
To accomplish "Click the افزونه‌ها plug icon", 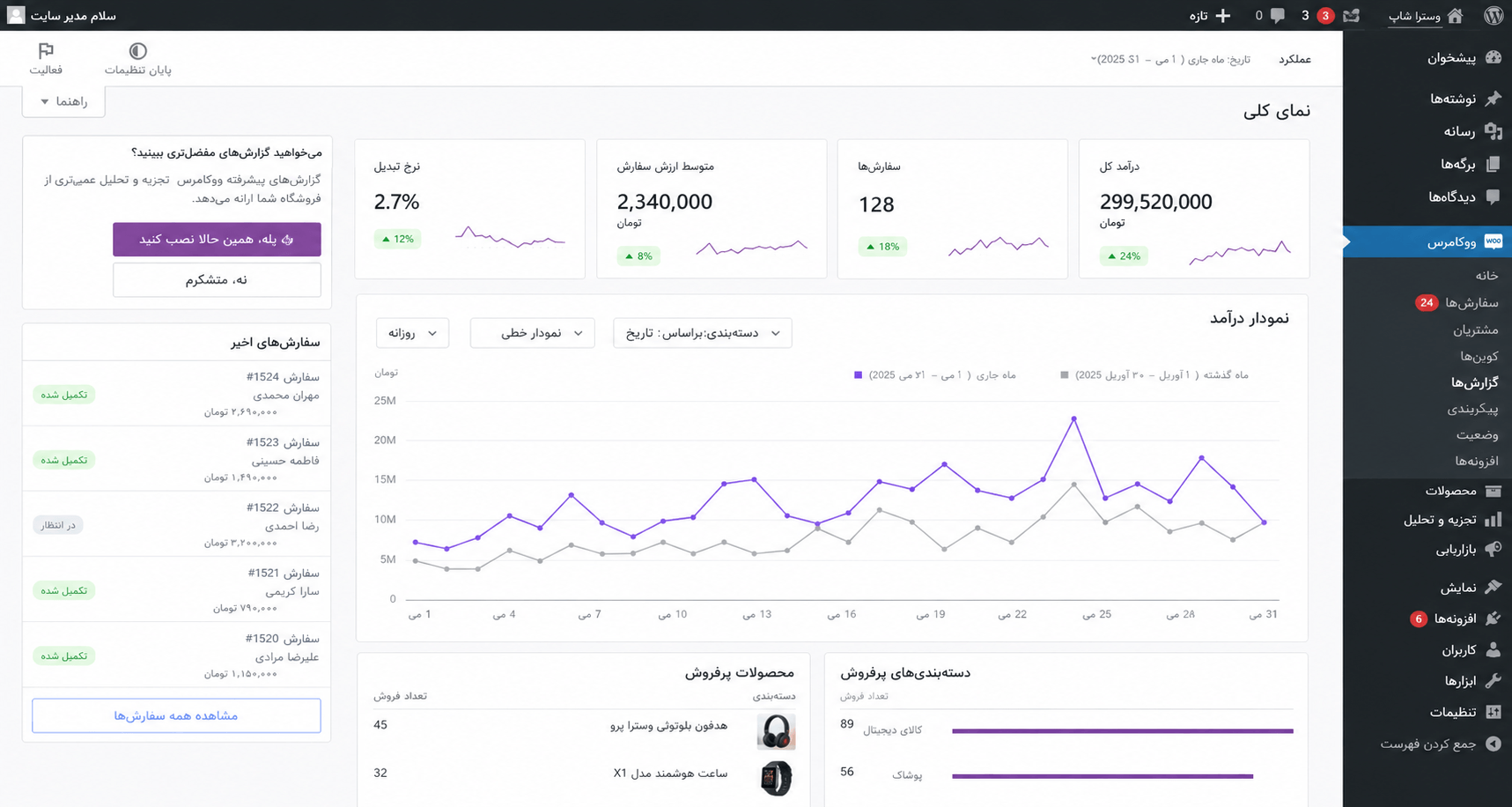I will pyautogui.click(x=1494, y=618).
